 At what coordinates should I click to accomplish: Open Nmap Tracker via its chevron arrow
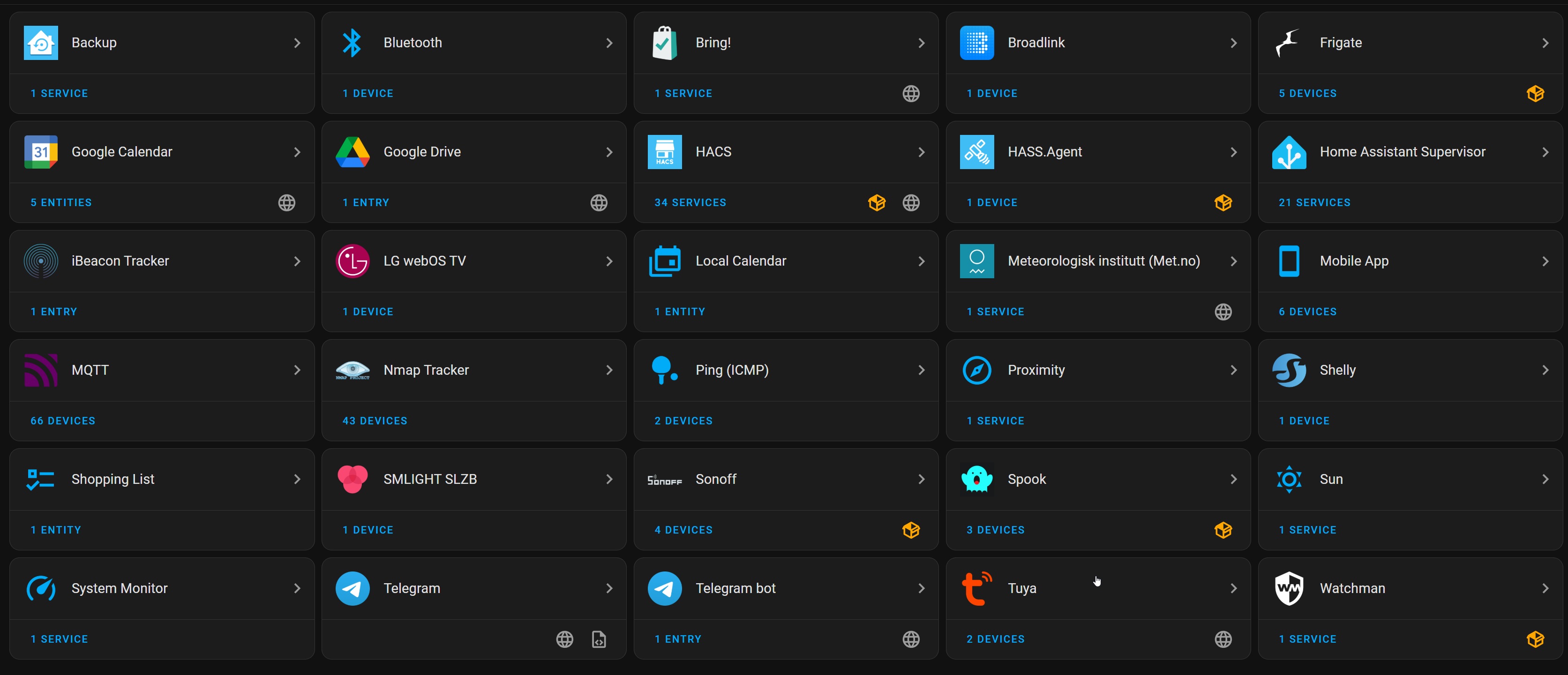tap(609, 371)
